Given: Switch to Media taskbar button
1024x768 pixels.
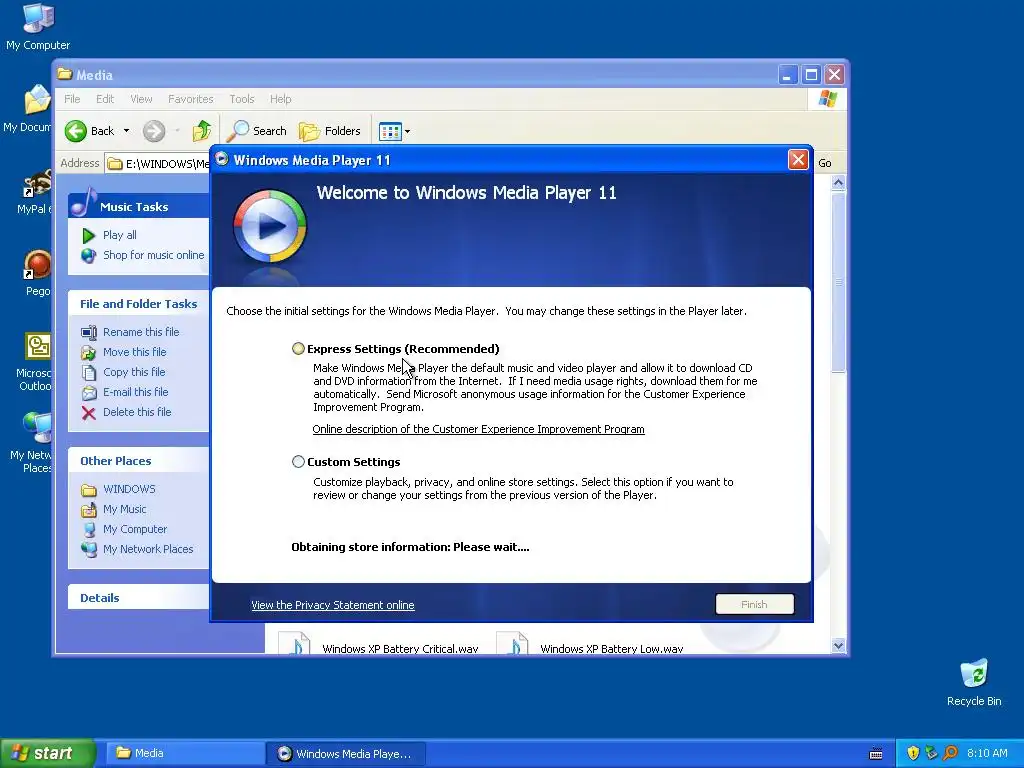Looking at the screenshot, I should point(184,753).
